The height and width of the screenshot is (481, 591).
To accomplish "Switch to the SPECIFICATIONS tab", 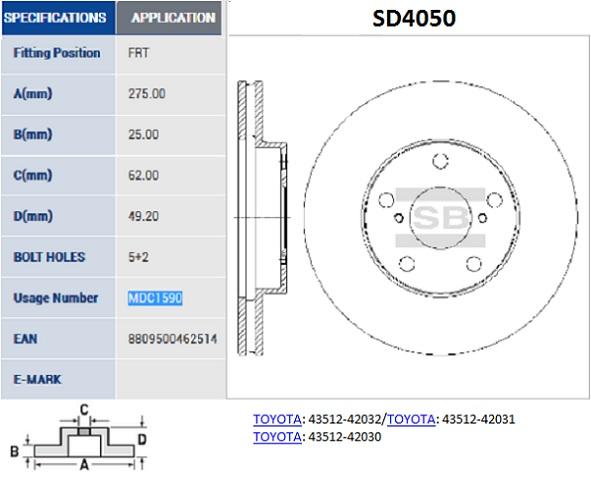I will coord(58,18).
